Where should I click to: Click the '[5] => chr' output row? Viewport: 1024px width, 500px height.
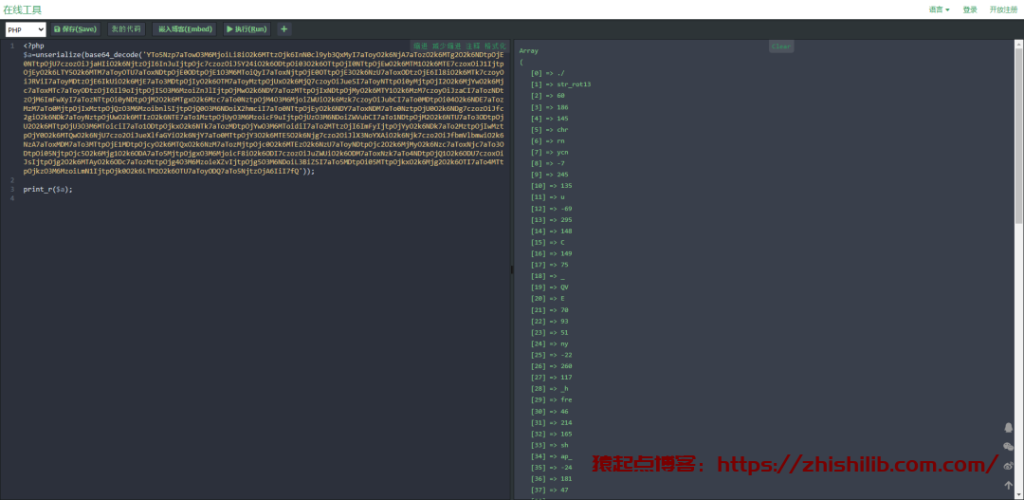click(x=549, y=129)
